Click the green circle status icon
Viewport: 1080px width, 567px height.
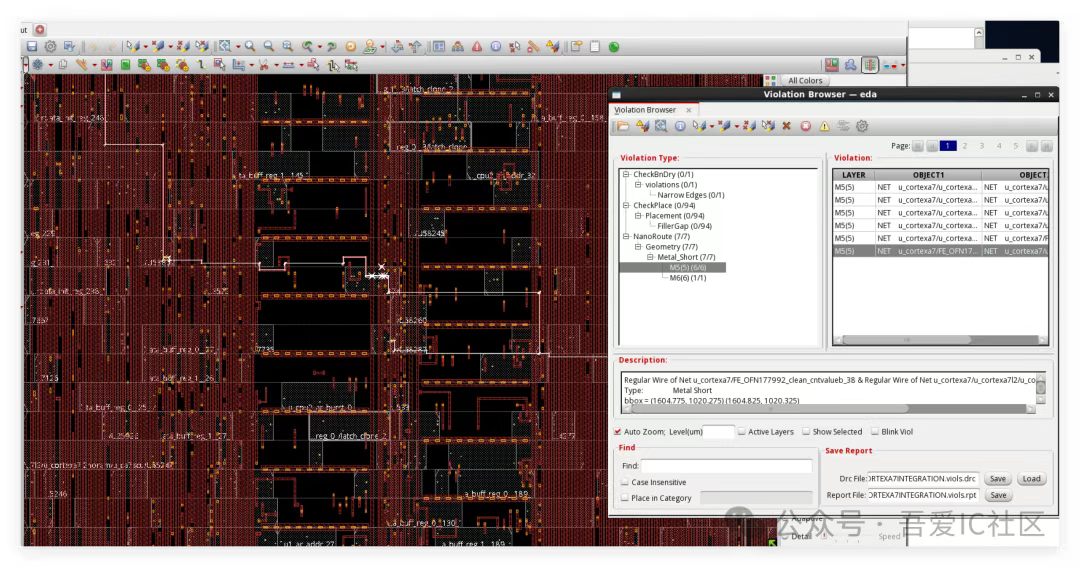614,46
